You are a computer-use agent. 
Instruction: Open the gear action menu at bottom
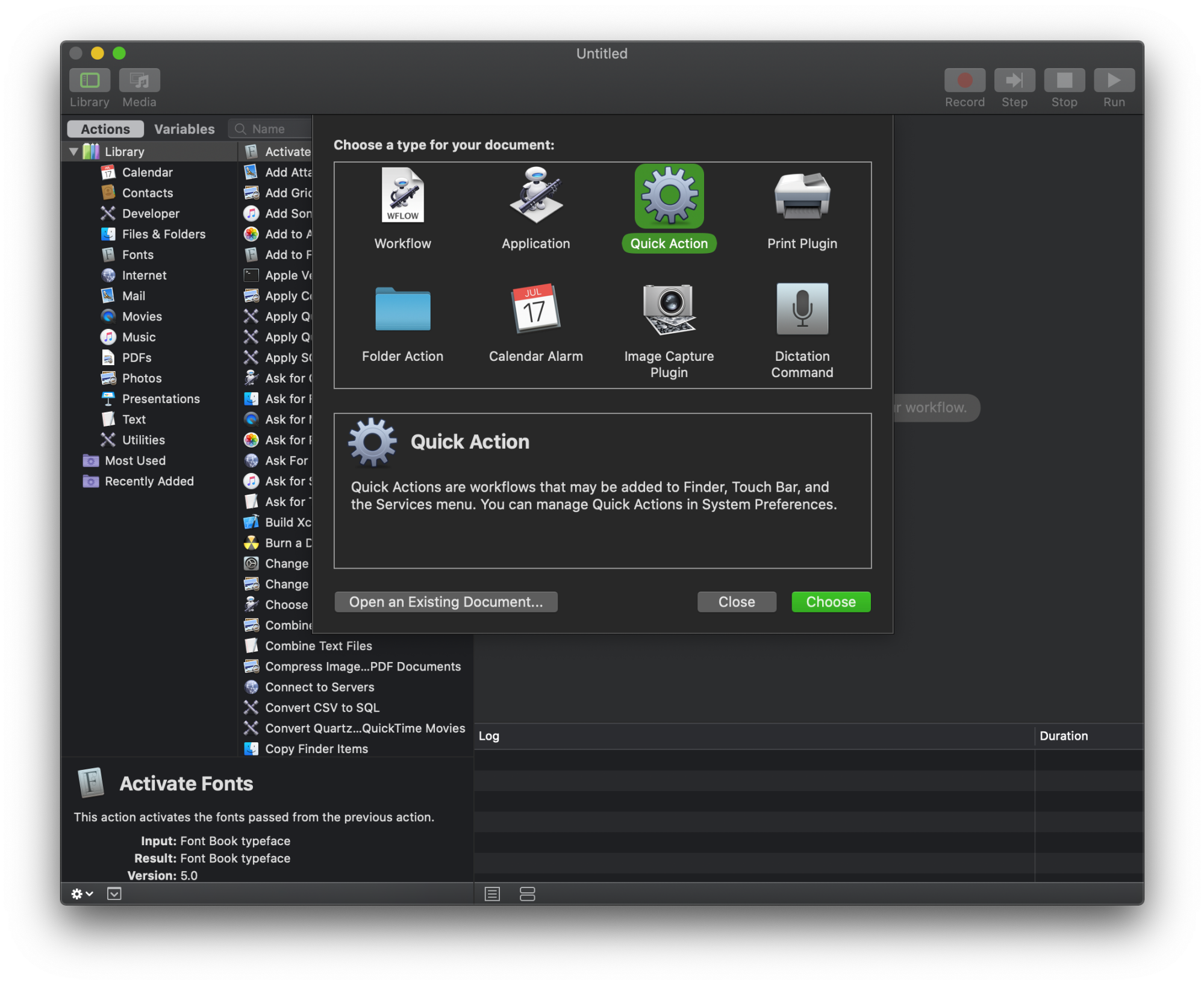pos(82,894)
